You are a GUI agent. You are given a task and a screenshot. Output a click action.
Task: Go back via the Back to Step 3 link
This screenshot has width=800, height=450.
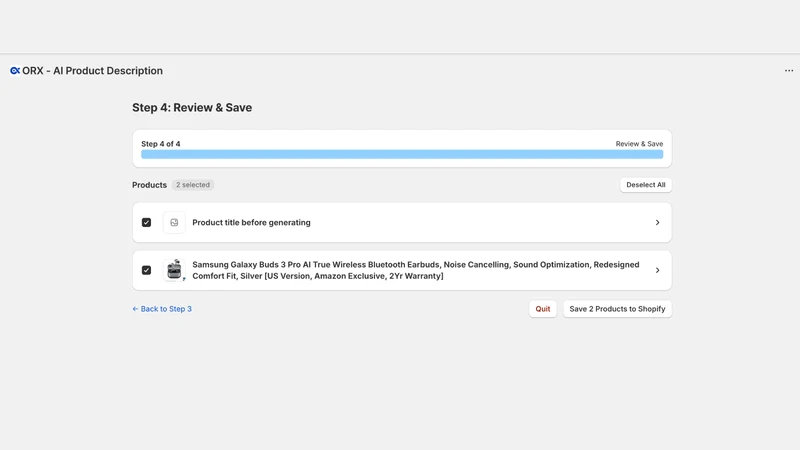162,309
